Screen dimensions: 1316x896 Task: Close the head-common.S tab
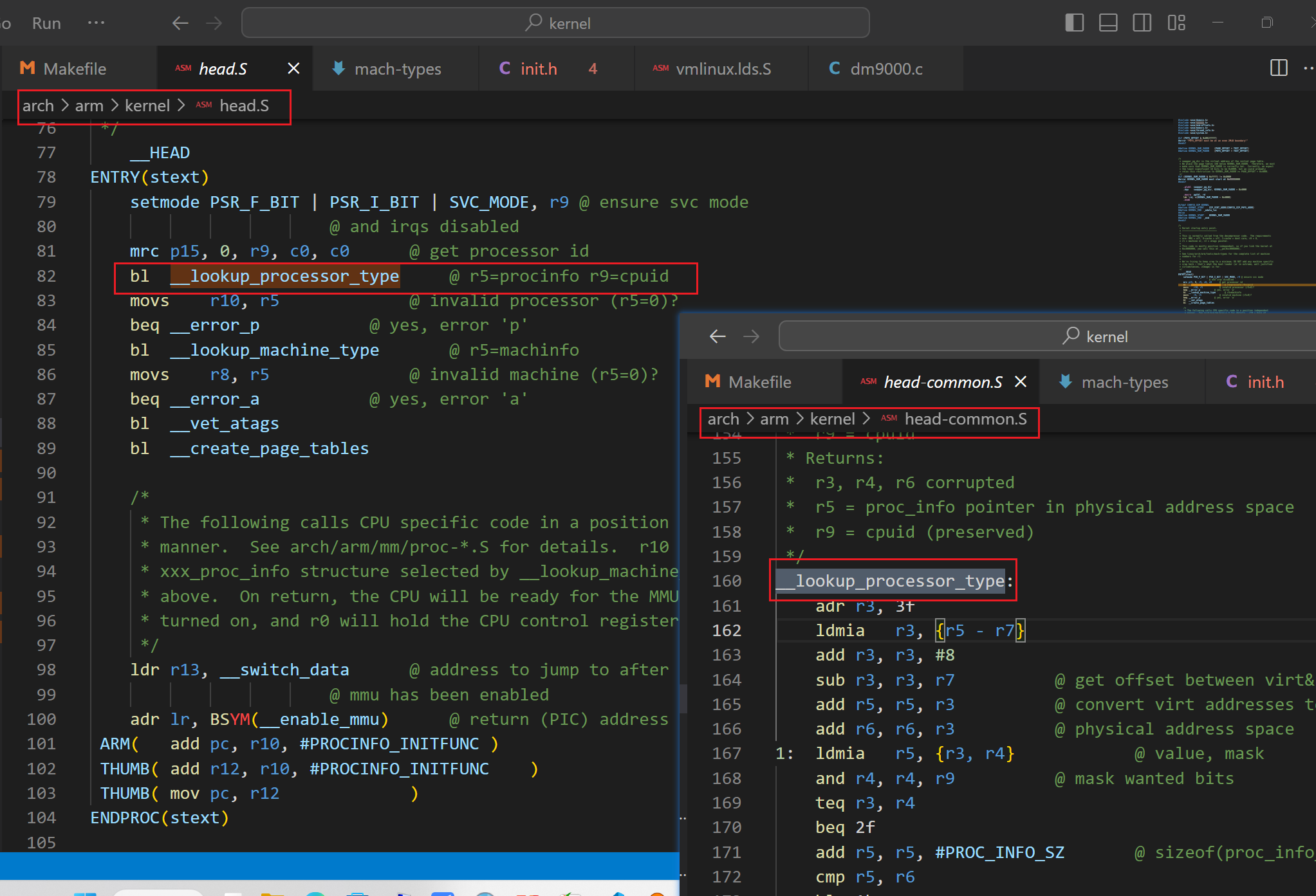[1021, 381]
